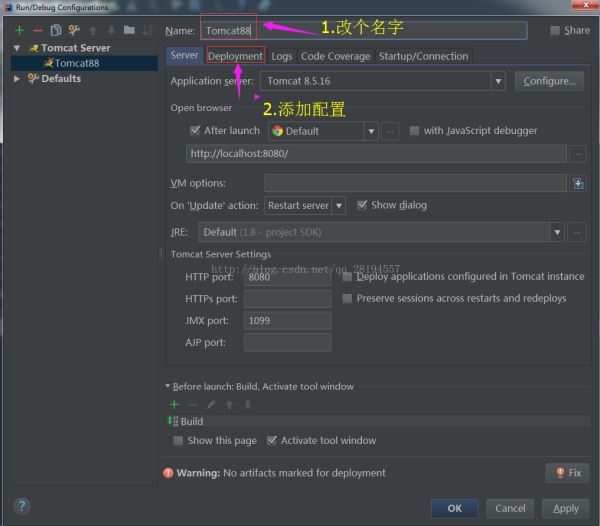The image size is (600, 526).
Task: Switch to Startup/Connection tab
Action: click(424, 56)
